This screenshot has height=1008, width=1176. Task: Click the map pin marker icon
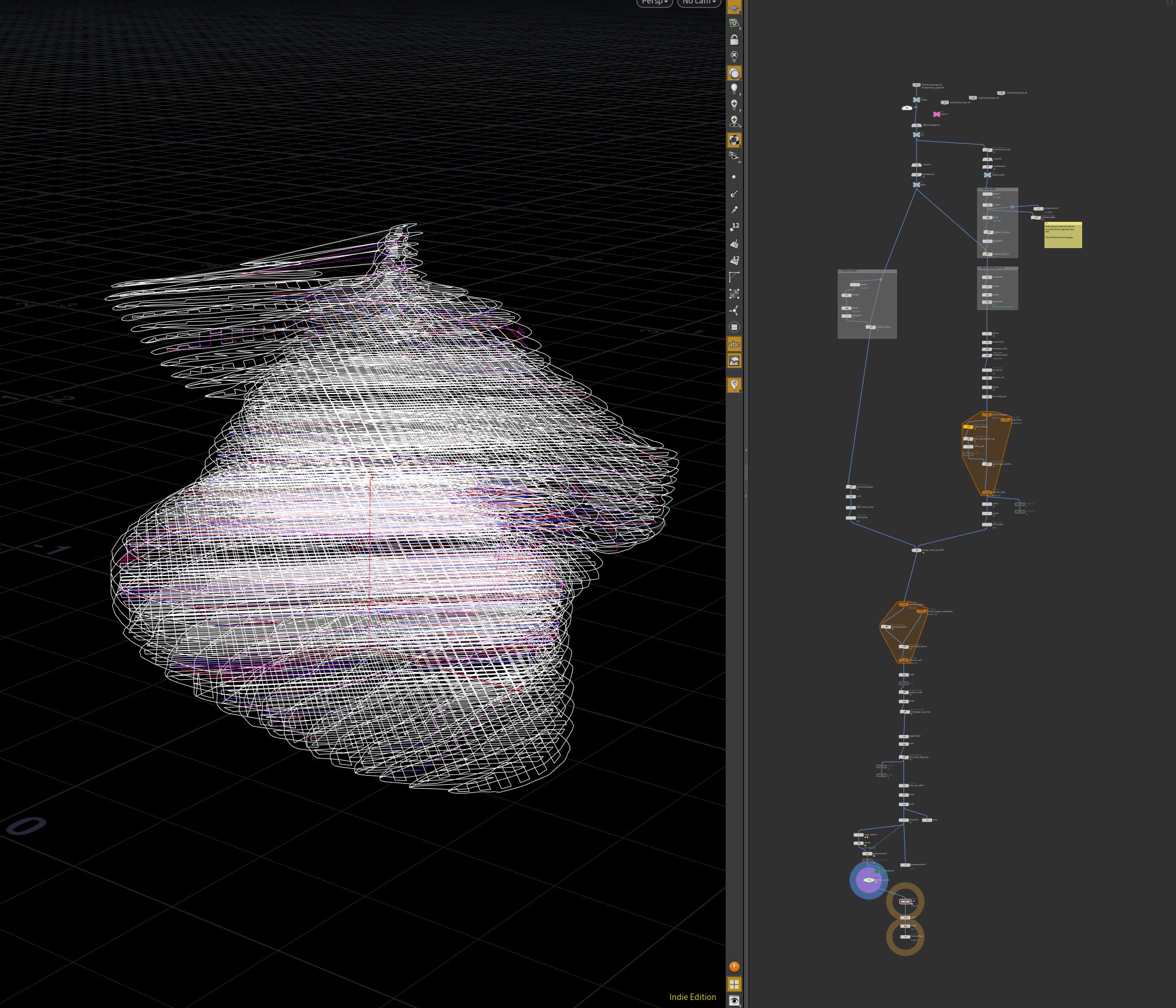[x=734, y=385]
